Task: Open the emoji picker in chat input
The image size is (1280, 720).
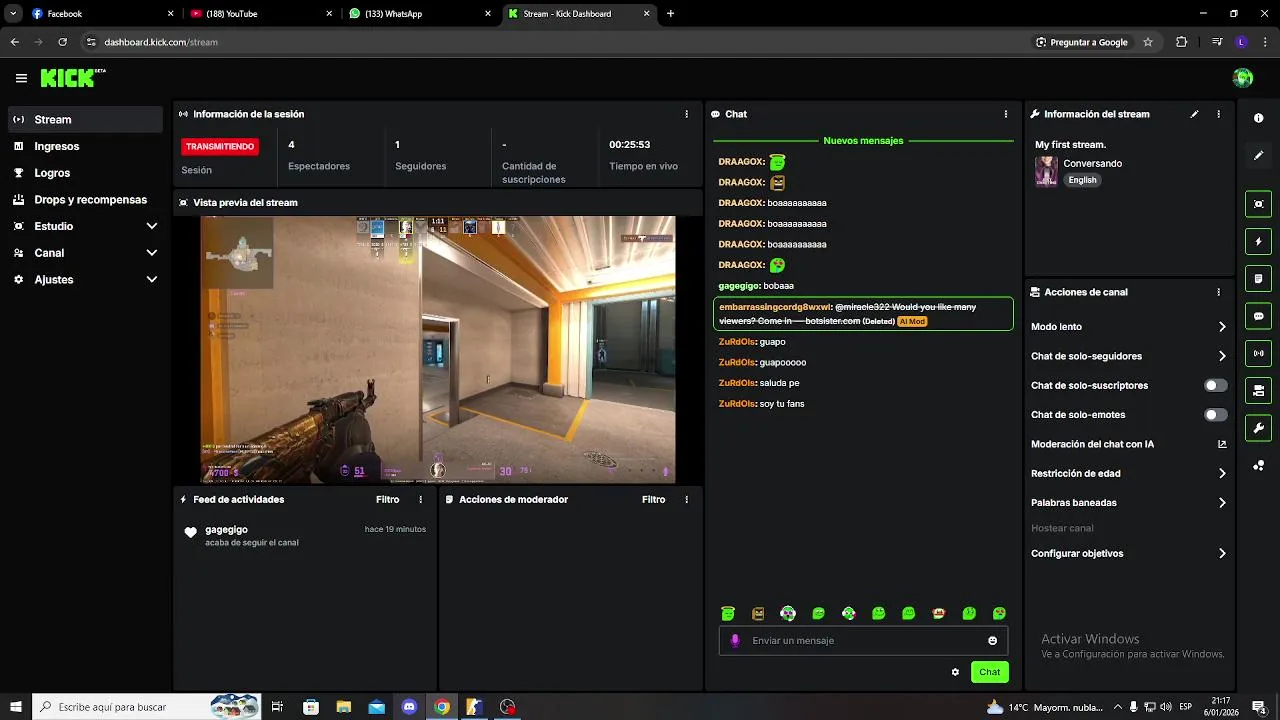Action: click(993, 641)
